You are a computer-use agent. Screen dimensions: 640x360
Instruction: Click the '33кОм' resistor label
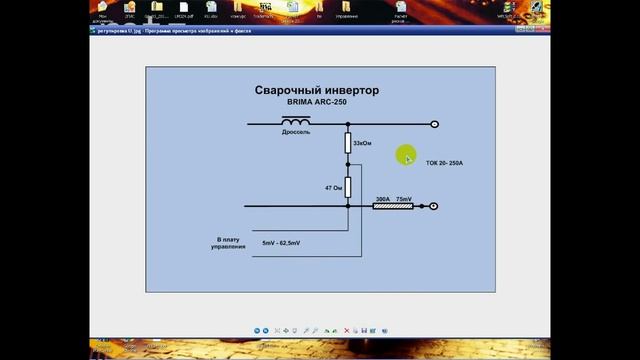tap(362, 143)
